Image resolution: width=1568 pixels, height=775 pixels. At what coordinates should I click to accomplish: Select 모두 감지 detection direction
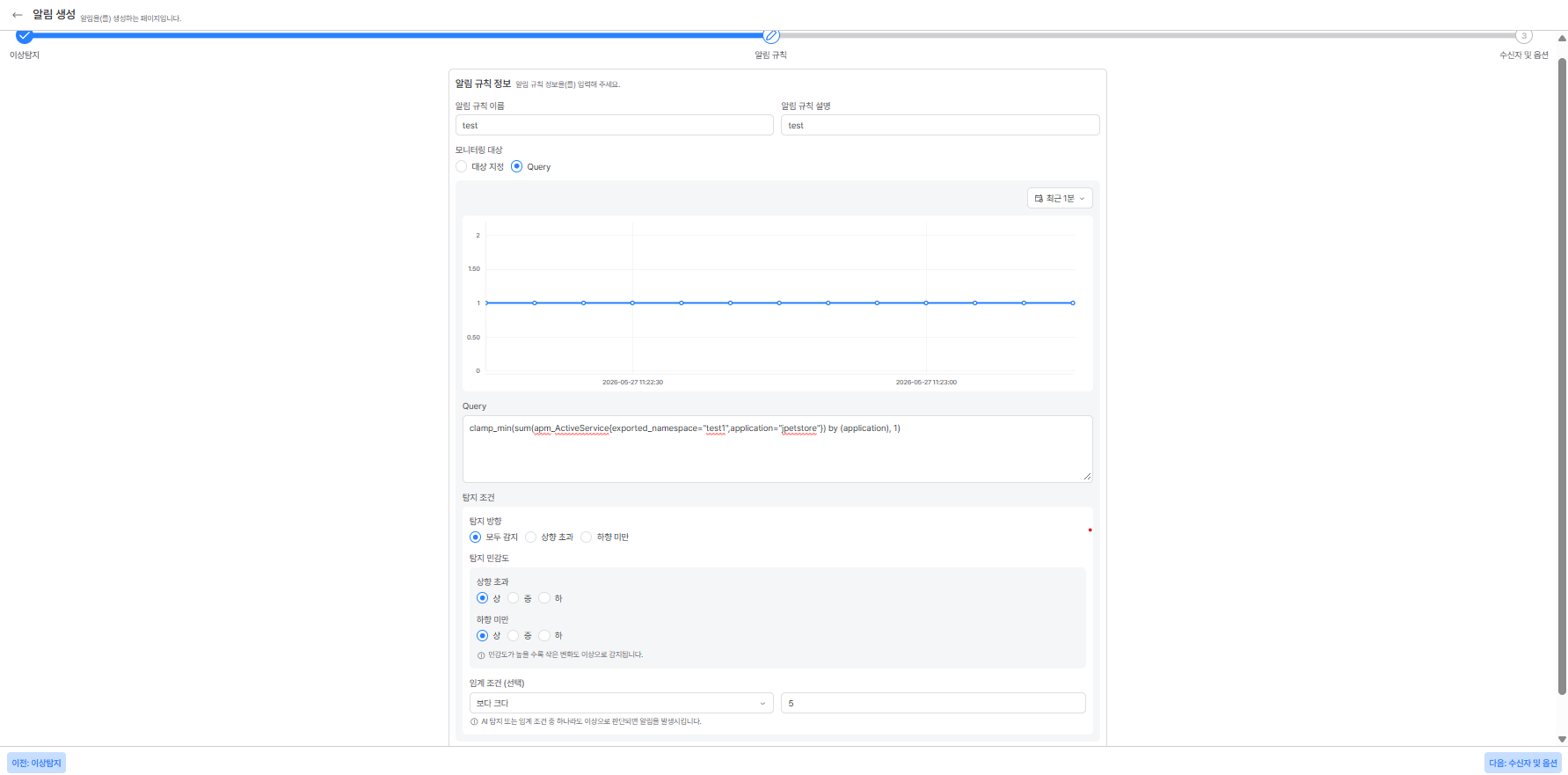coord(476,537)
